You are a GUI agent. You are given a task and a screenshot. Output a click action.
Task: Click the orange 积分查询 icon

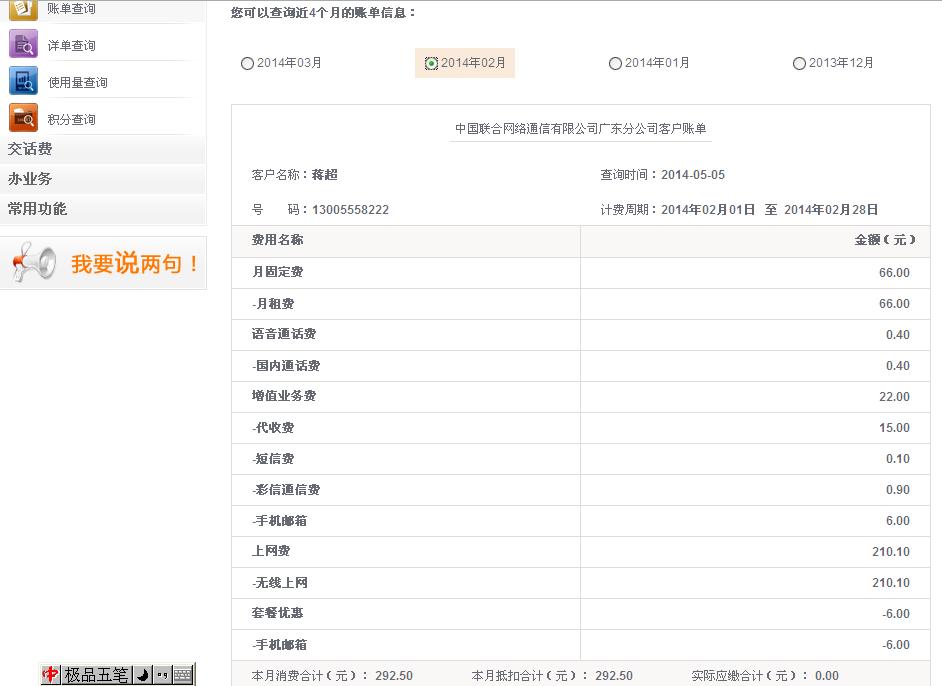(23, 118)
